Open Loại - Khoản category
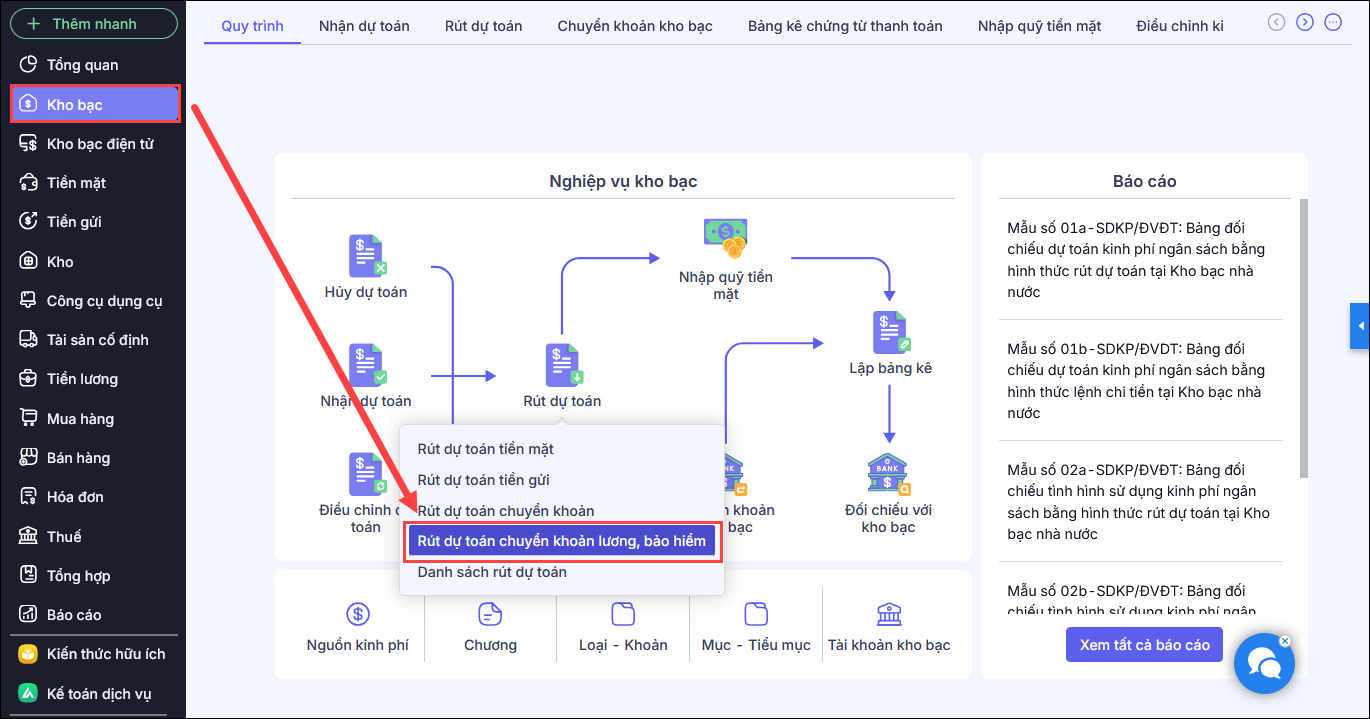The width and height of the screenshot is (1370, 719). 623,627
